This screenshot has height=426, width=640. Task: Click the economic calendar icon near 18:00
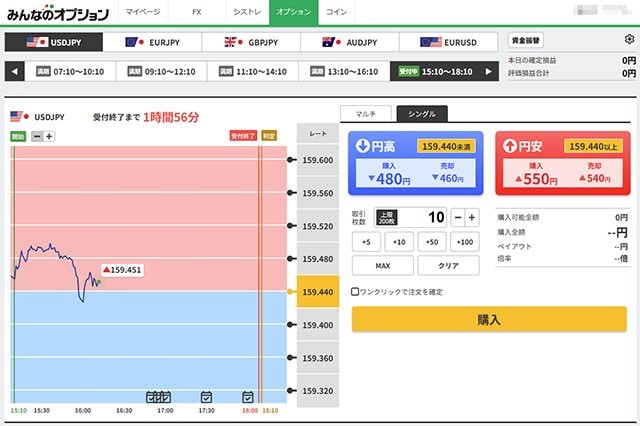coord(248,397)
